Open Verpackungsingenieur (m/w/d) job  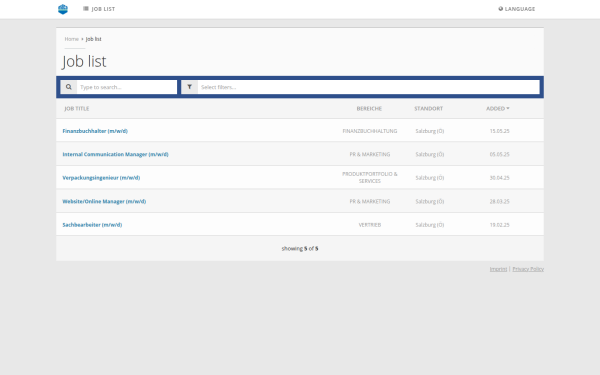pos(101,178)
